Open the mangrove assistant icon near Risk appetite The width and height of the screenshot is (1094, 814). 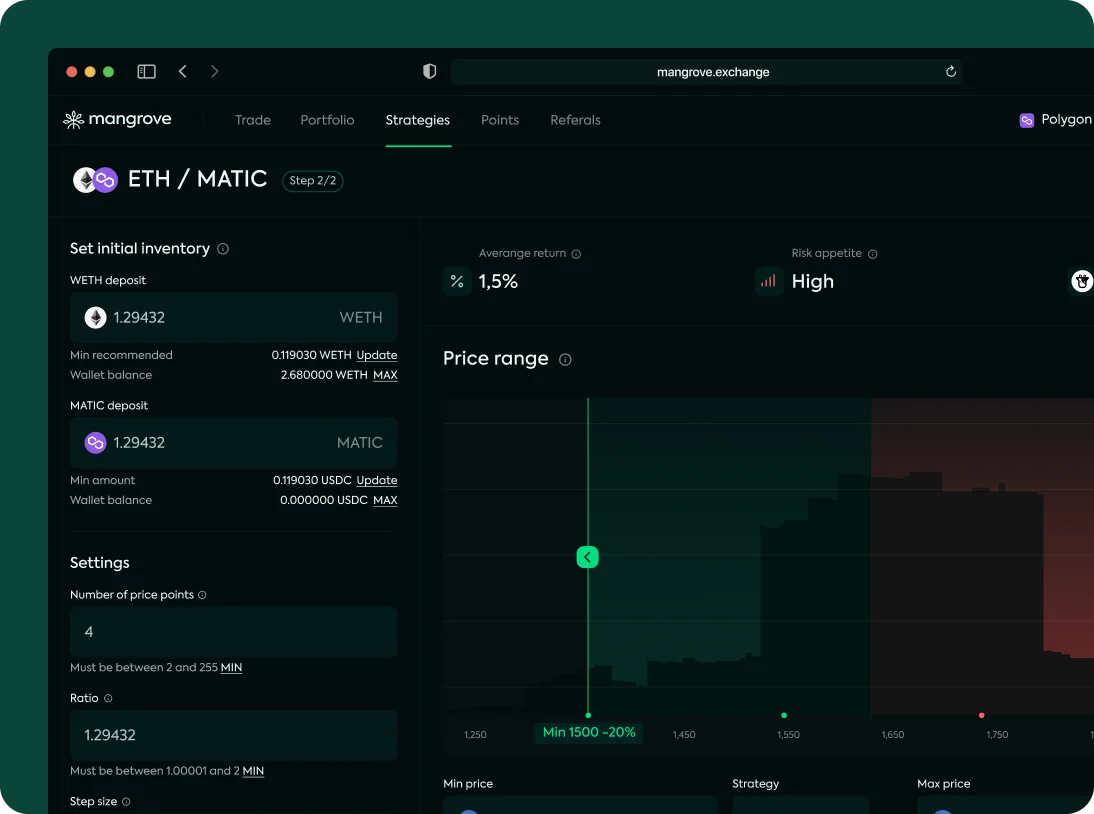point(1081,281)
